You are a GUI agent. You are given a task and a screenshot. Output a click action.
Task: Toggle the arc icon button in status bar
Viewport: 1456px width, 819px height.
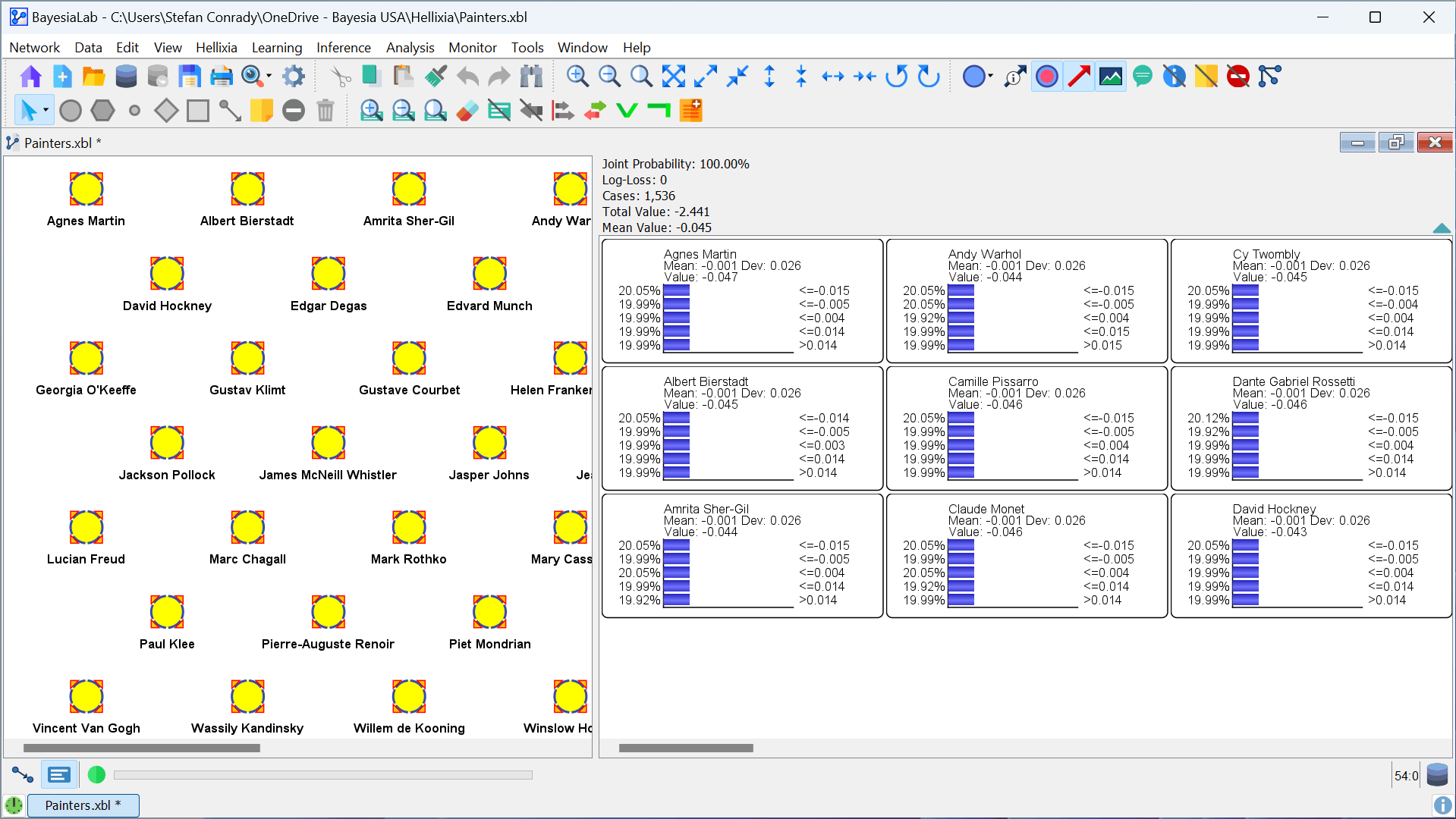tap(23, 775)
